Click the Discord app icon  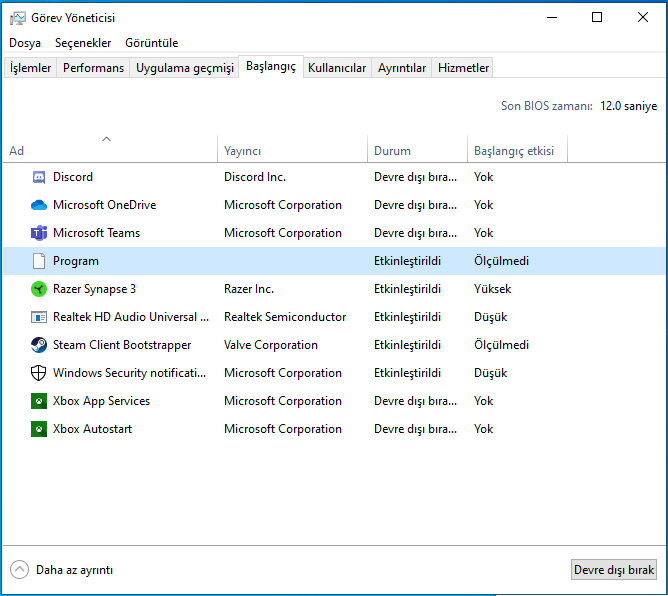(x=39, y=177)
